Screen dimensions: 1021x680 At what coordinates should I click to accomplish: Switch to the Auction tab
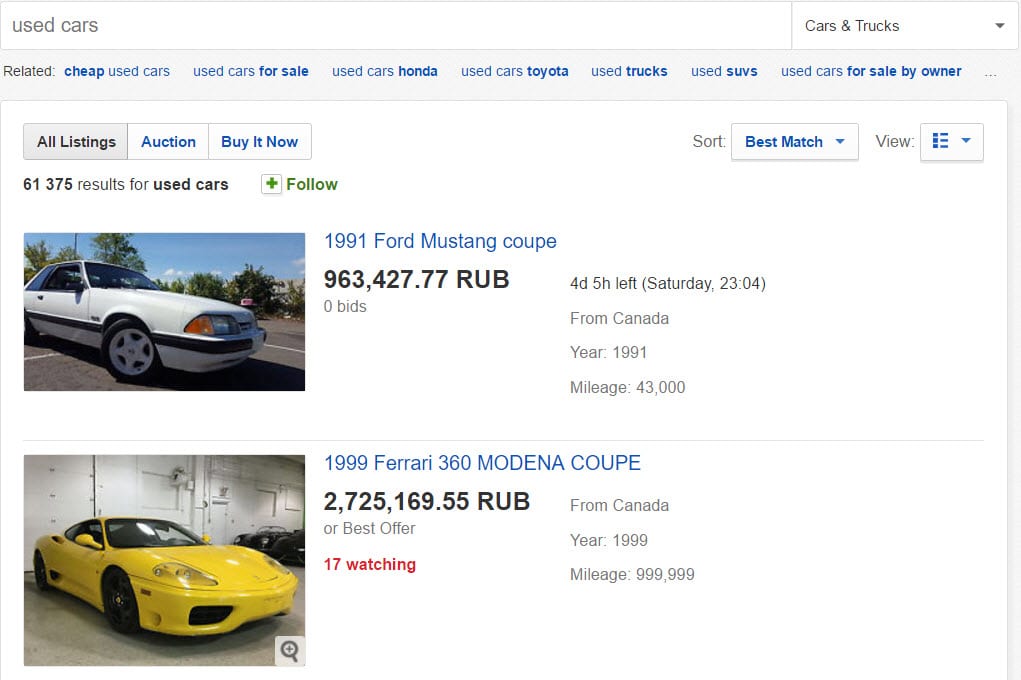[x=168, y=141]
